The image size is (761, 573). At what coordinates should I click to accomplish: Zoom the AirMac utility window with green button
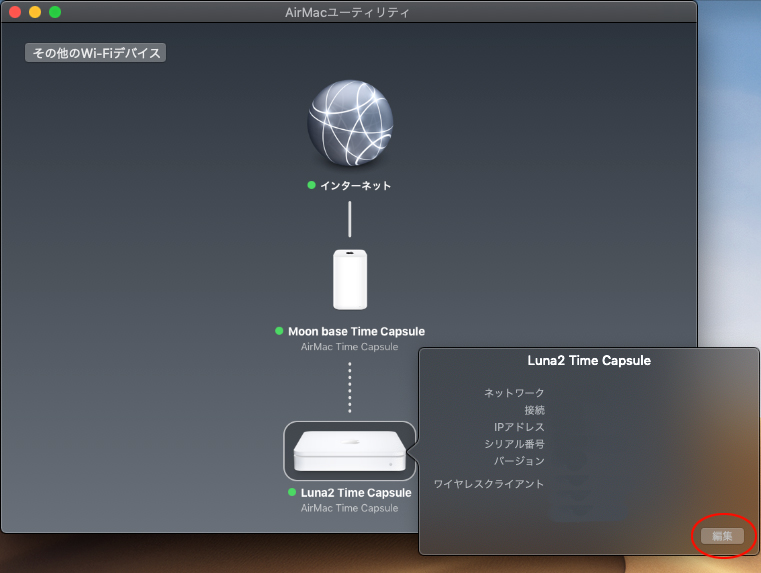[x=55, y=12]
